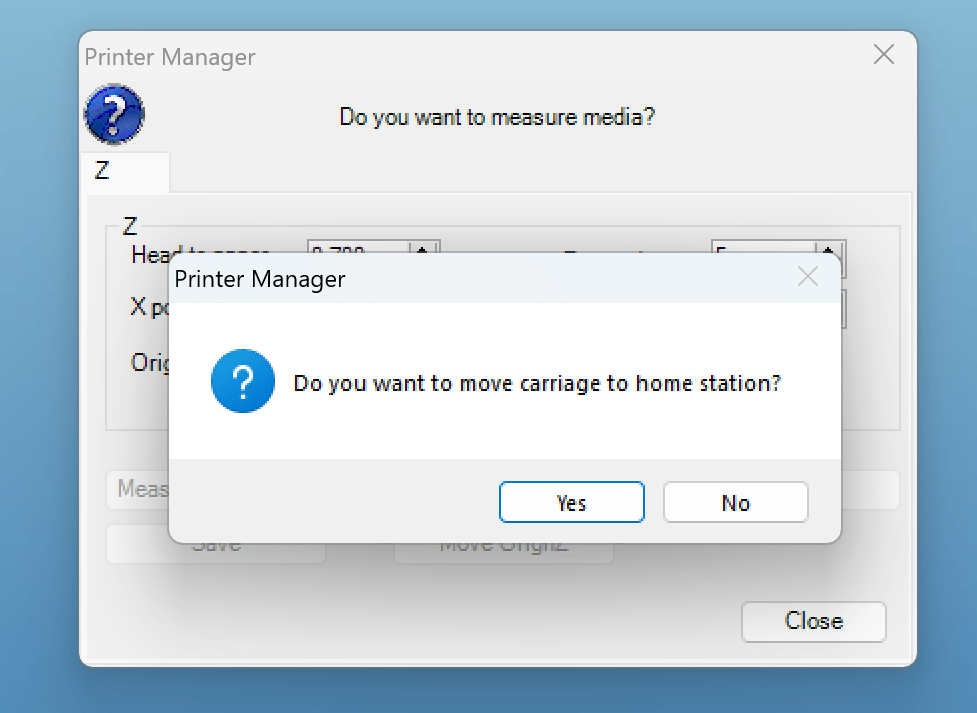Decline with the No button
Screen dimensions: 977x713
[735, 502]
